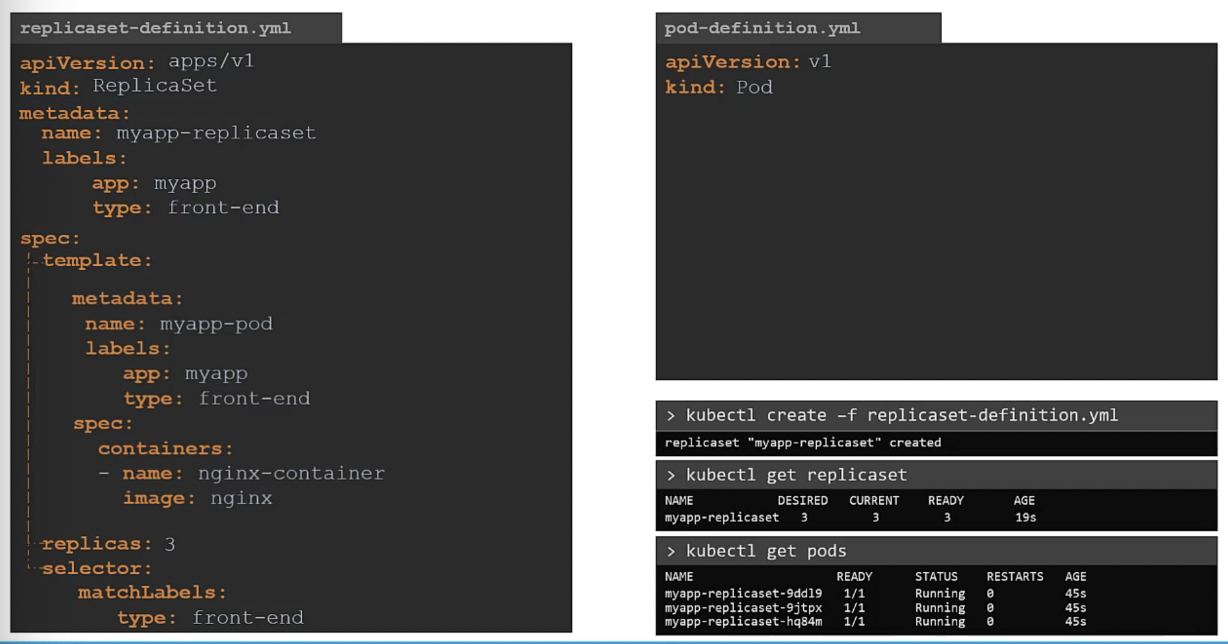Click 'myapp-replicaset' name in get replicaset output
The image size is (1228, 644).
pos(722,518)
